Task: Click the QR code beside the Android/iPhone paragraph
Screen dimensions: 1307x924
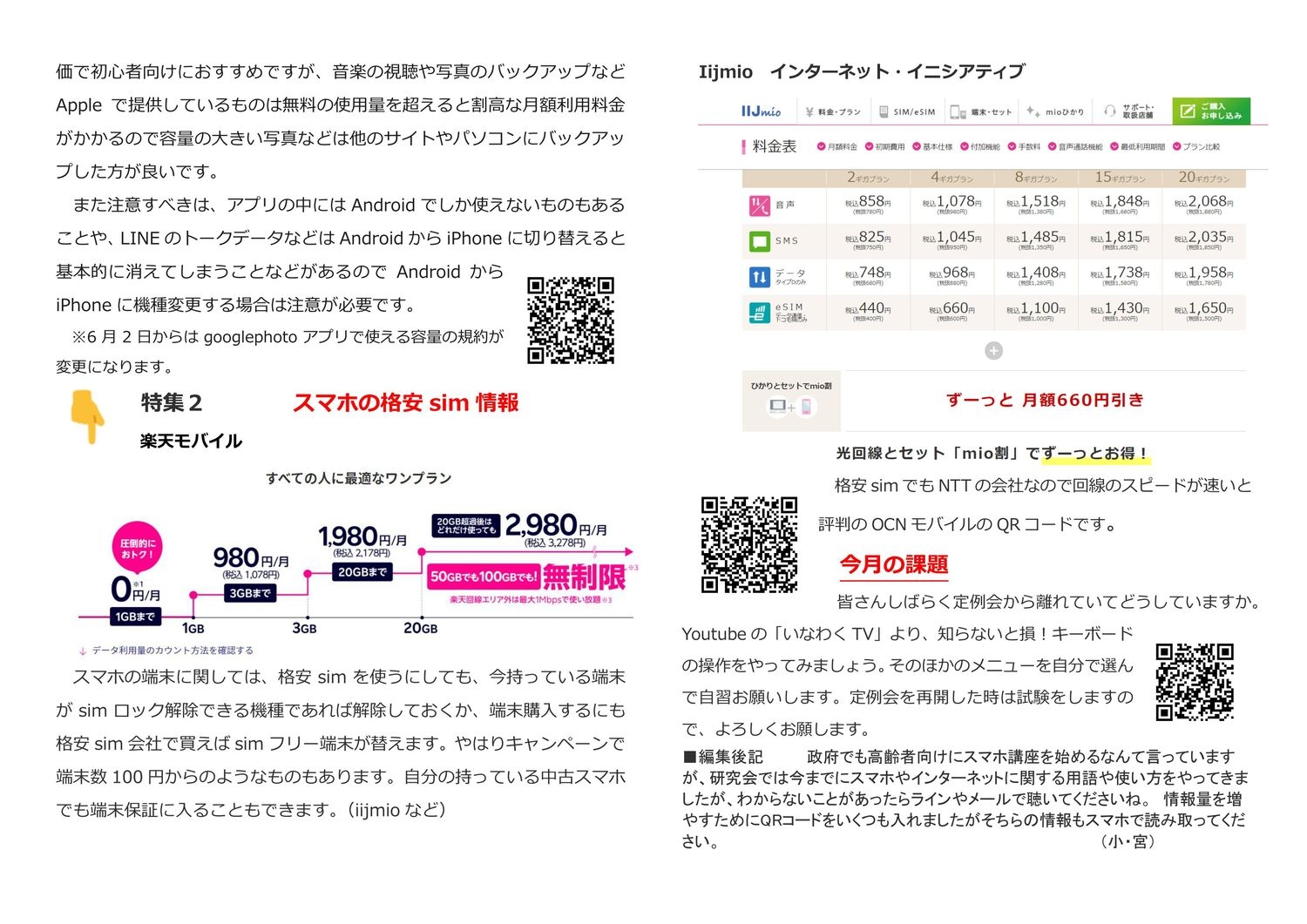Action: coord(571,320)
